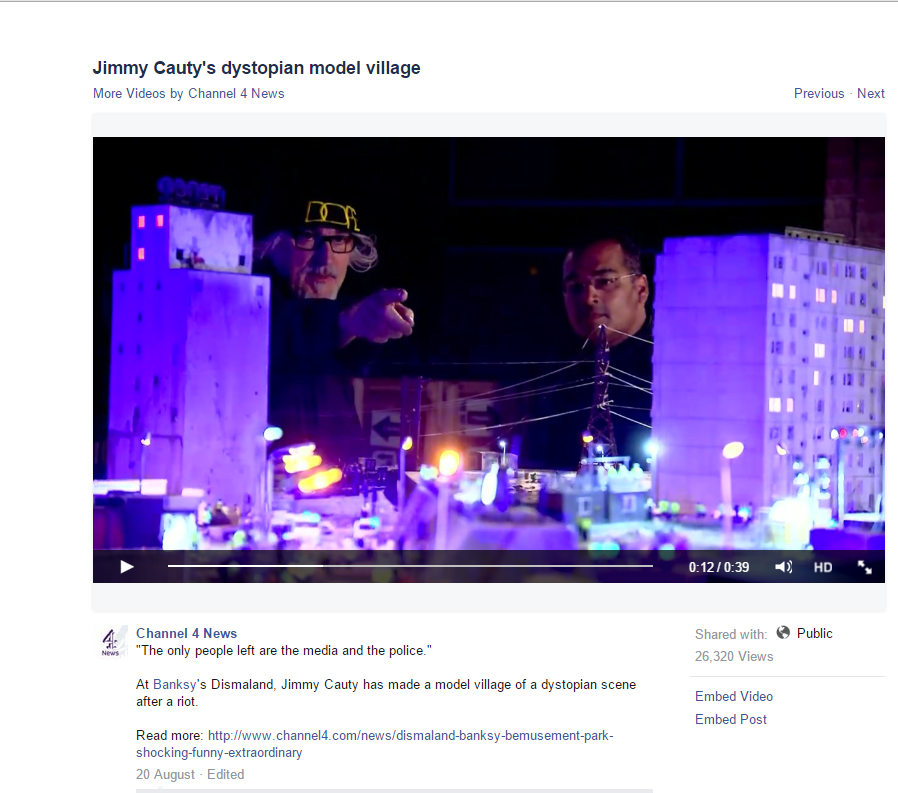
Task: Go to the Previous video
Action: tap(819, 93)
